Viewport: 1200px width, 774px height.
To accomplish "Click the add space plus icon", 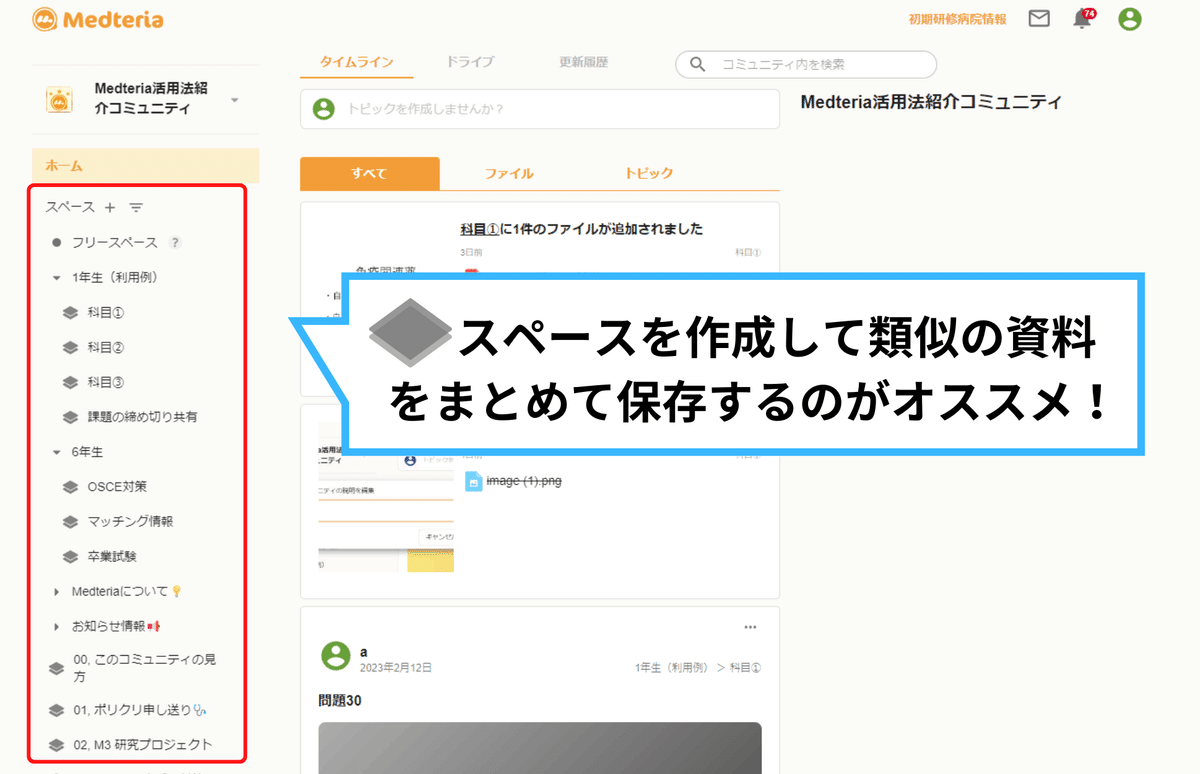I will pos(110,207).
